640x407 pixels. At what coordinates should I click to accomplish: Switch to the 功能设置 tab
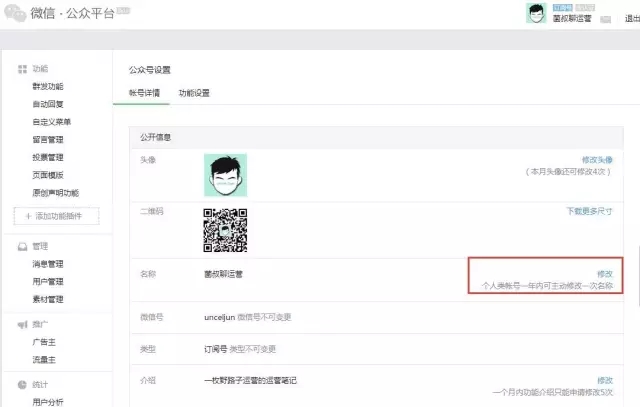pos(194,93)
